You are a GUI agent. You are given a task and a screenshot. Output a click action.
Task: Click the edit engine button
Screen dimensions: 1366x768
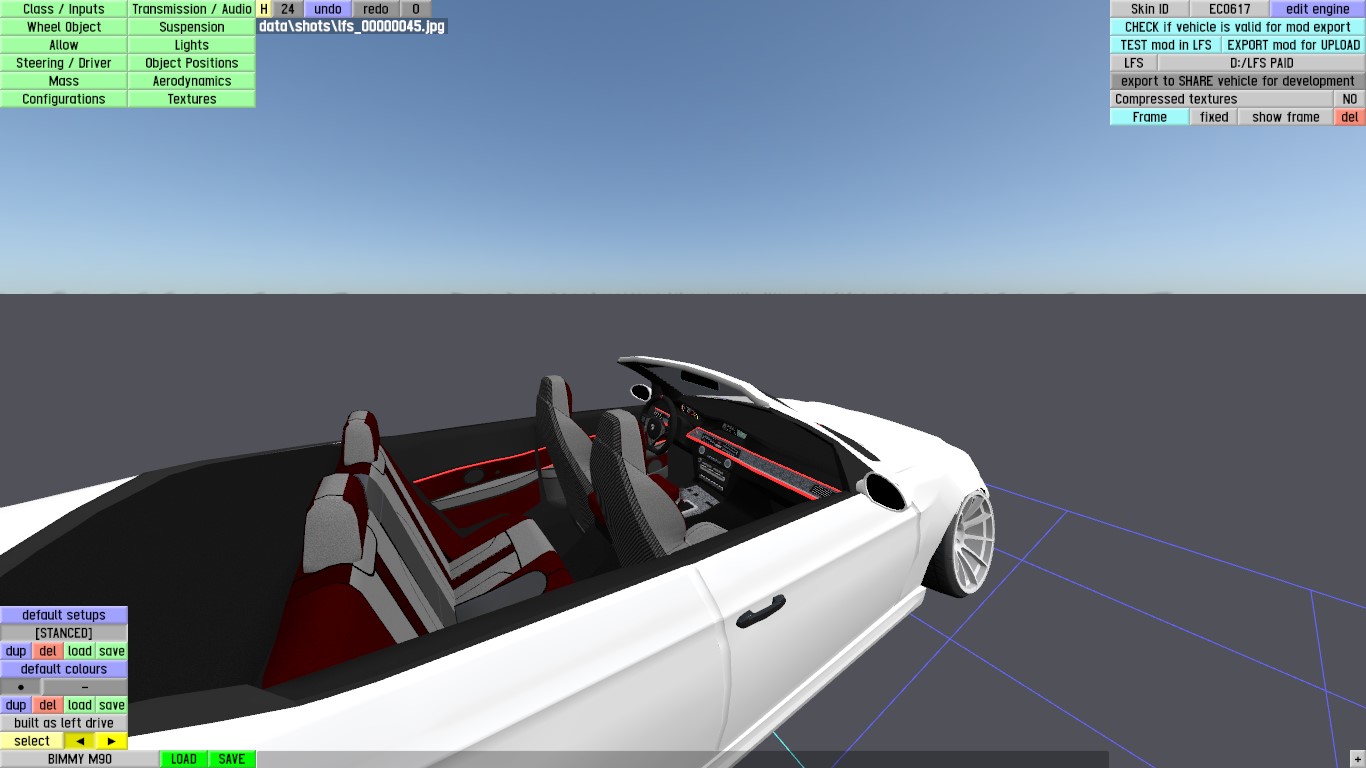(x=1318, y=9)
